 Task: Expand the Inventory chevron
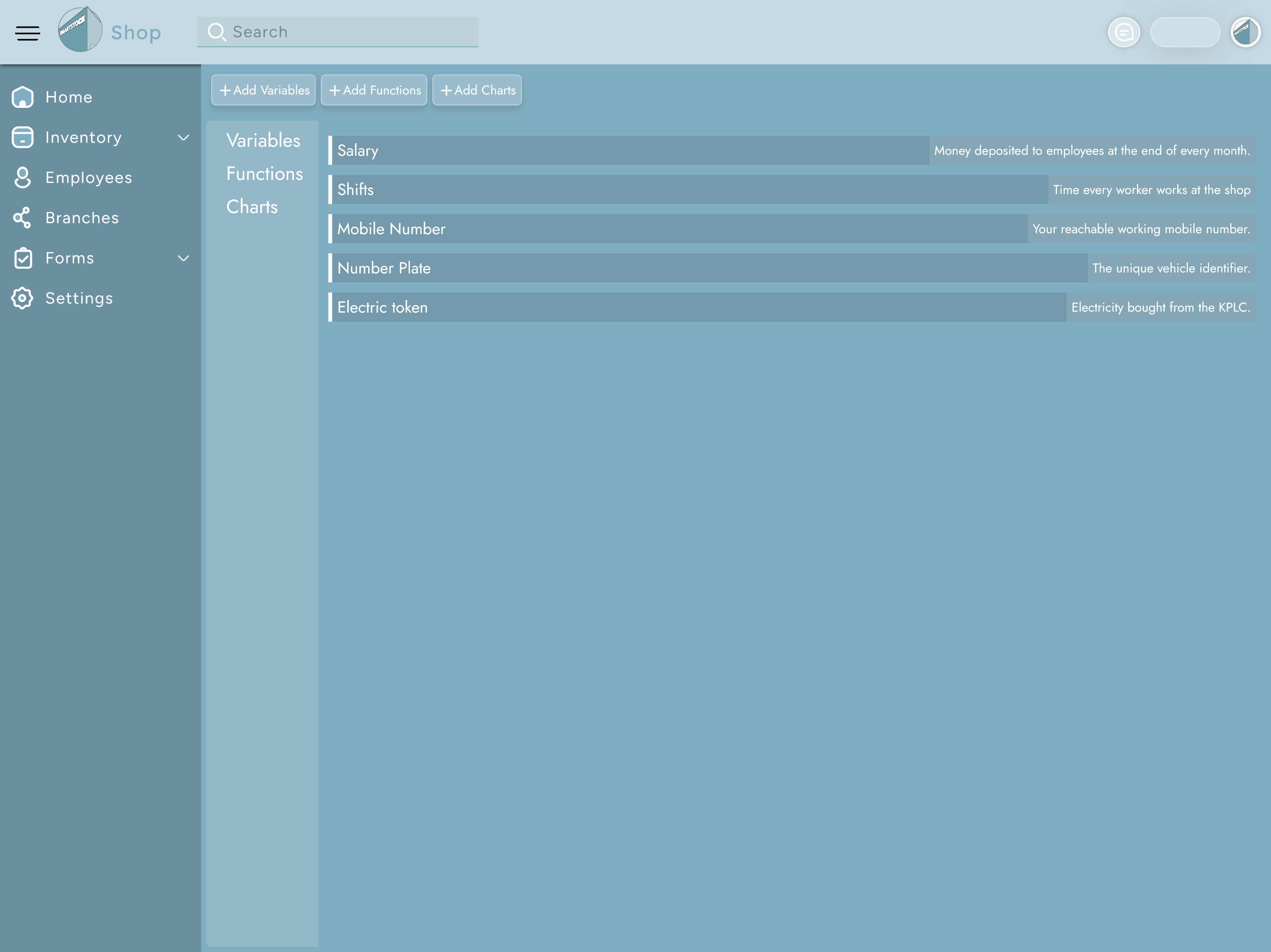click(183, 137)
